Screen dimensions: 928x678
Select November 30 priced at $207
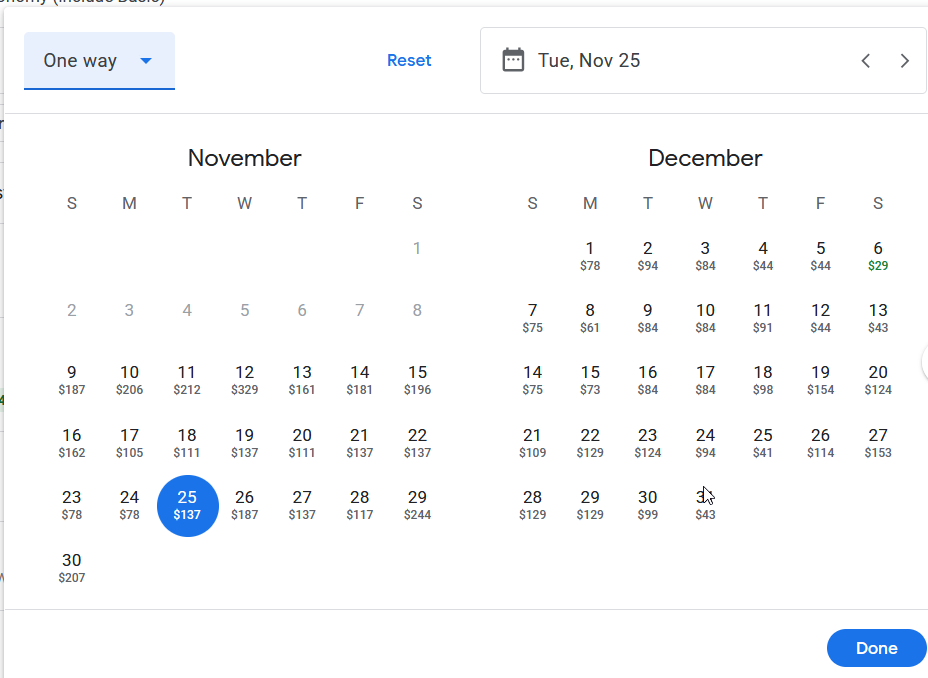(x=72, y=567)
